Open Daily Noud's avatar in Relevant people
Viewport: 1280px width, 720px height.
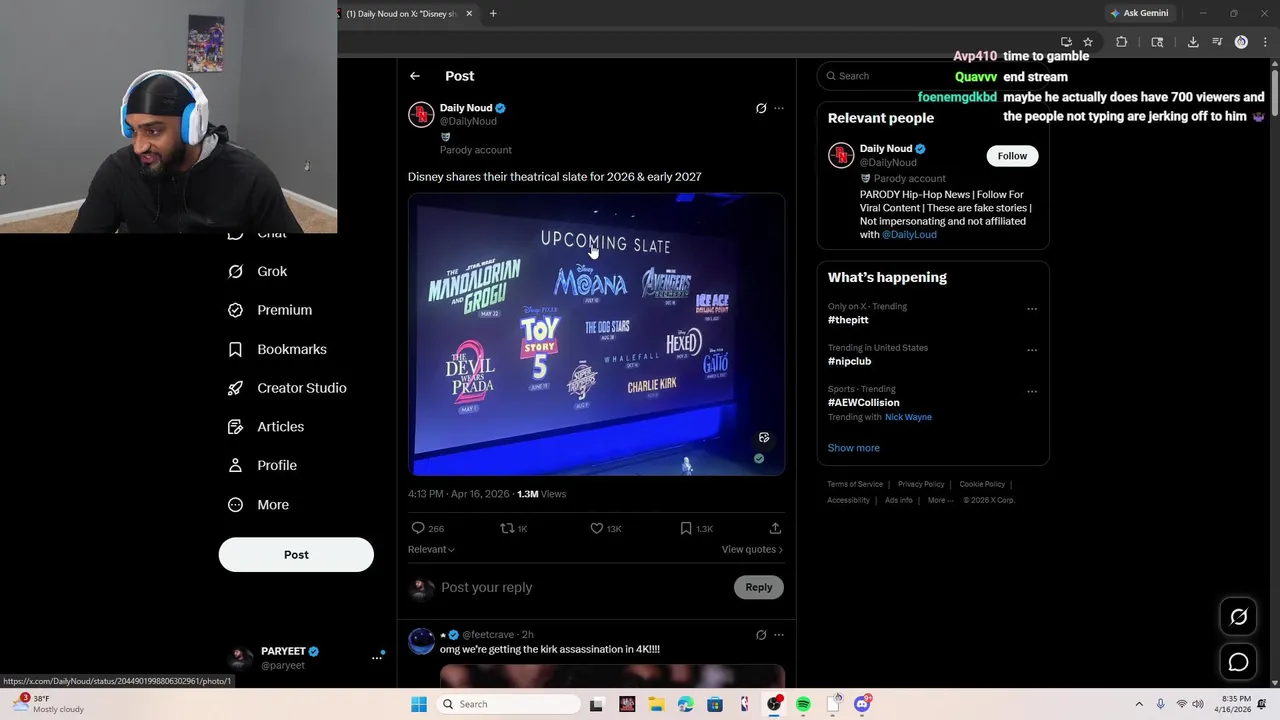[x=841, y=155]
